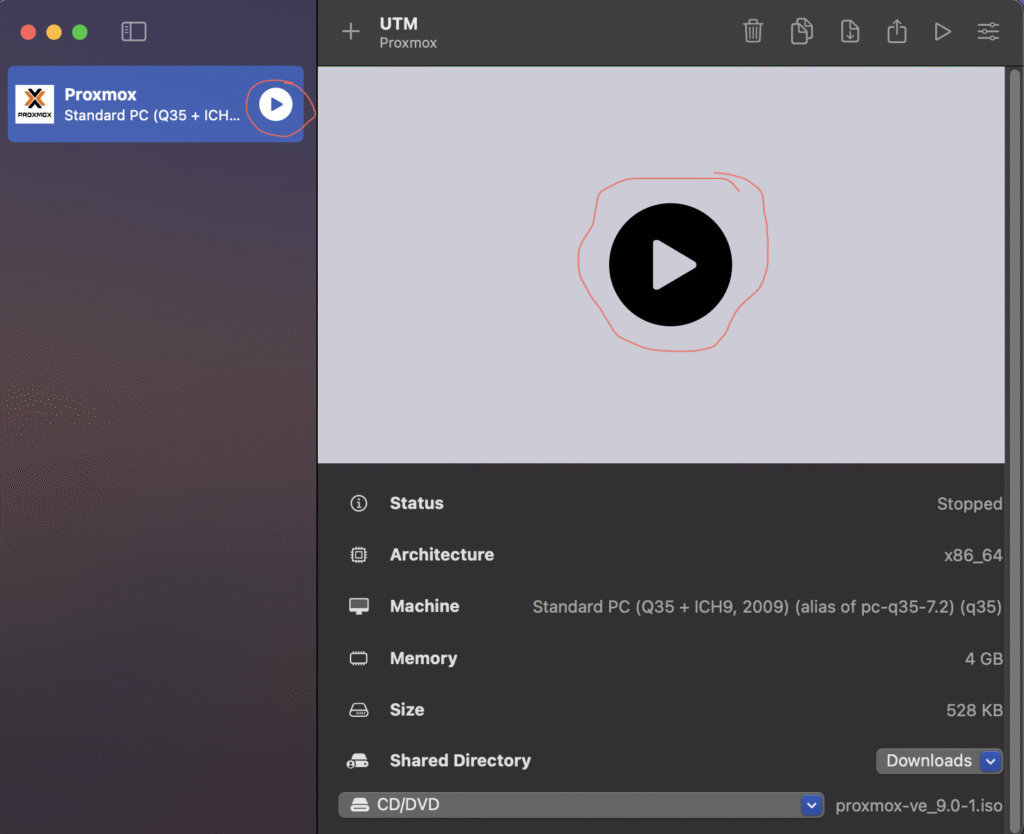This screenshot has width=1024, height=834.
Task: Open VM settings with the sliders icon
Action: (988, 32)
